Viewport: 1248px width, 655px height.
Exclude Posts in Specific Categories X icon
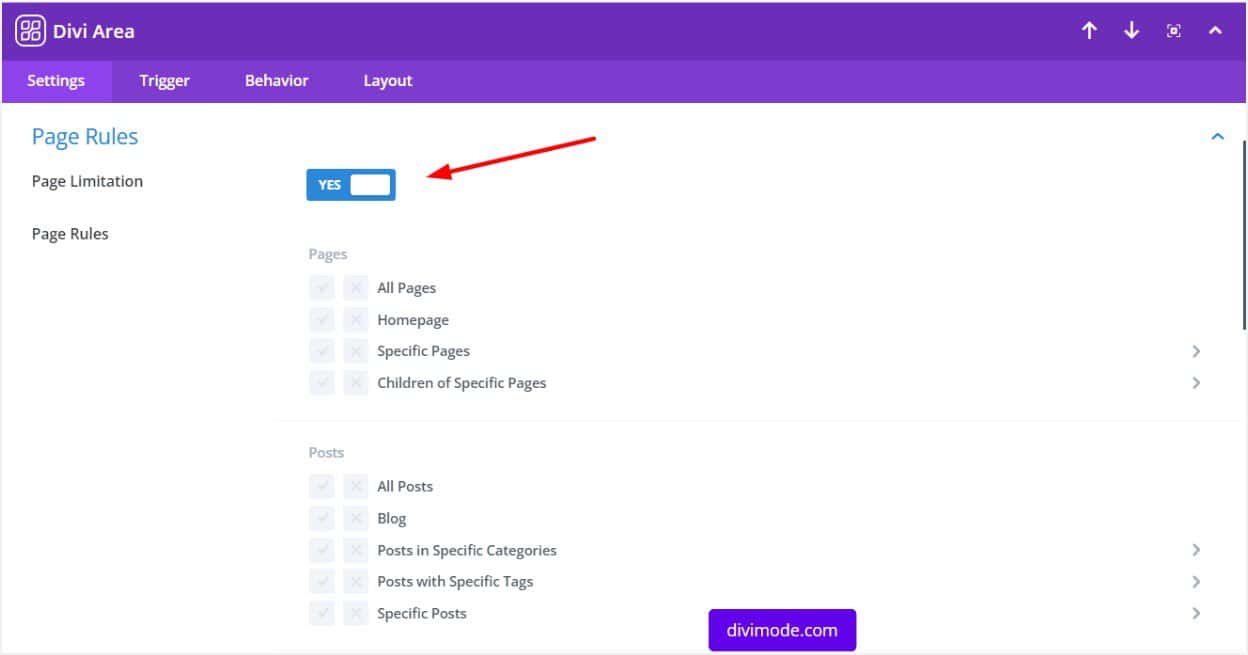coord(356,550)
